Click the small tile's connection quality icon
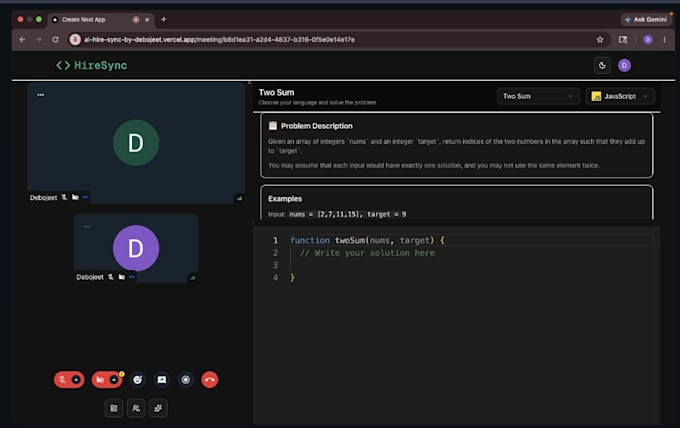This screenshot has width=680, height=428. tap(193, 278)
